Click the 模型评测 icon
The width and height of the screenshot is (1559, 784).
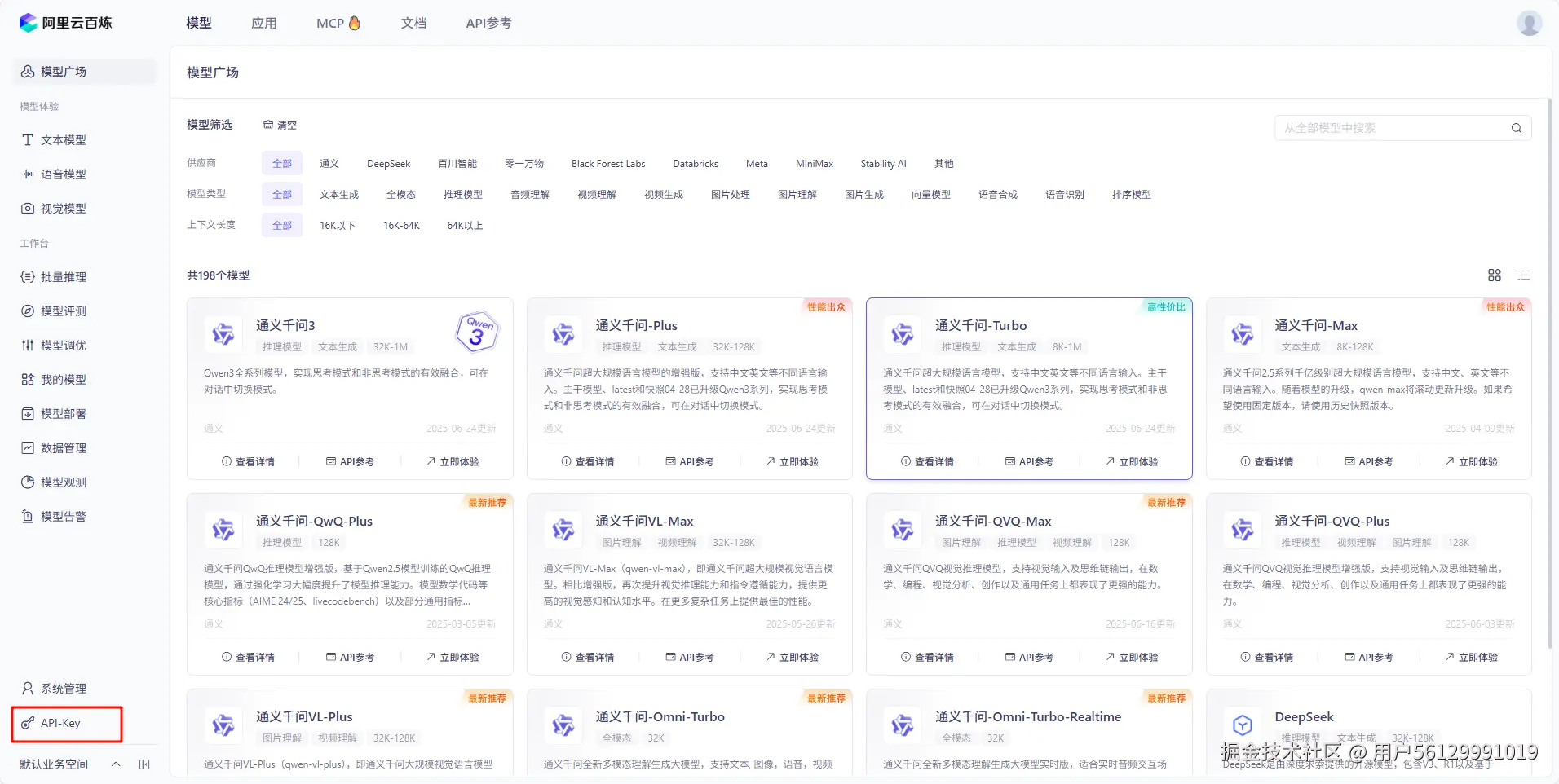point(28,311)
